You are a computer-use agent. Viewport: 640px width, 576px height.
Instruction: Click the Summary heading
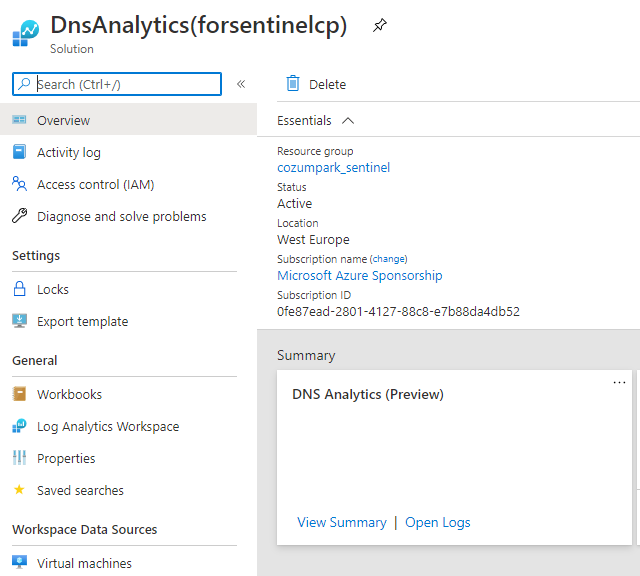(x=306, y=355)
